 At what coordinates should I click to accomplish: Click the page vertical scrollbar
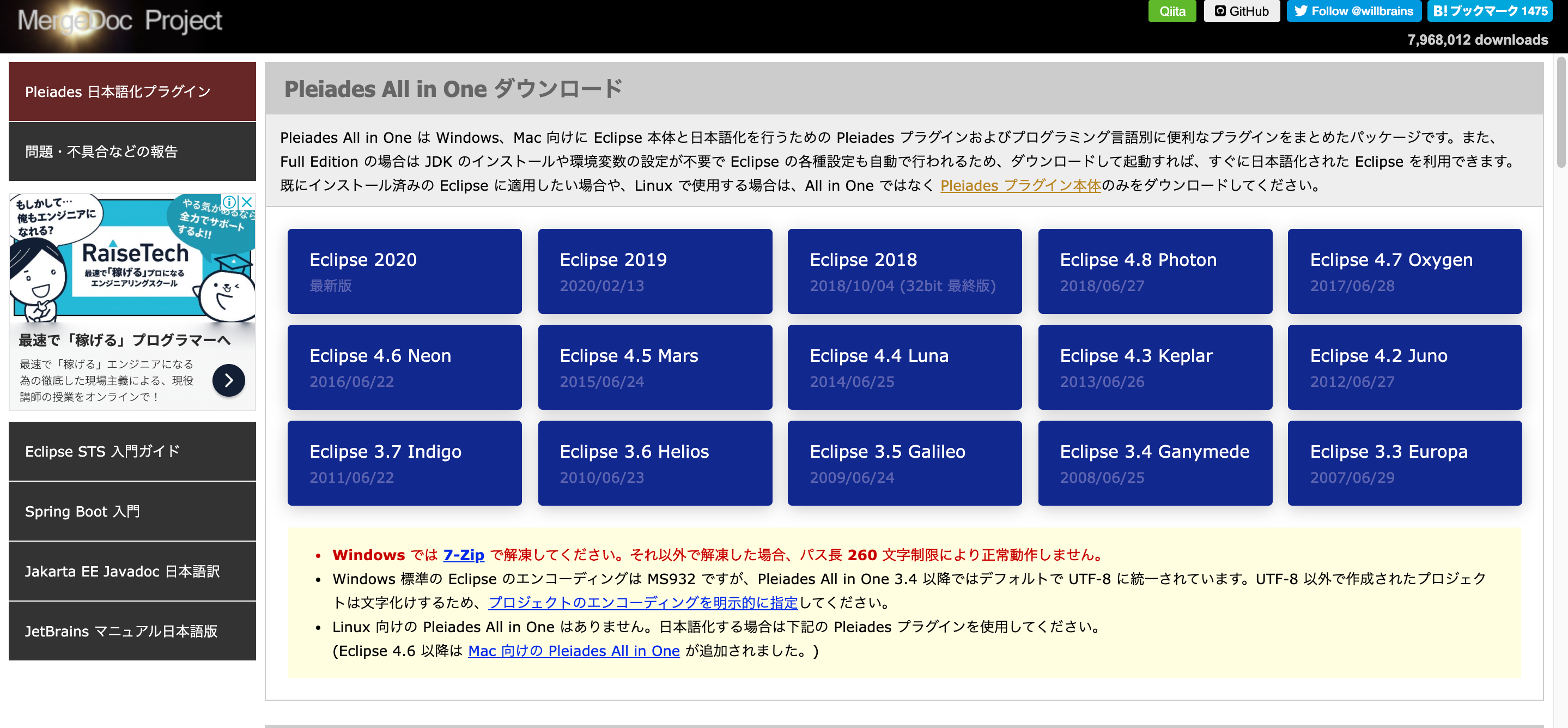[x=1561, y=112]
